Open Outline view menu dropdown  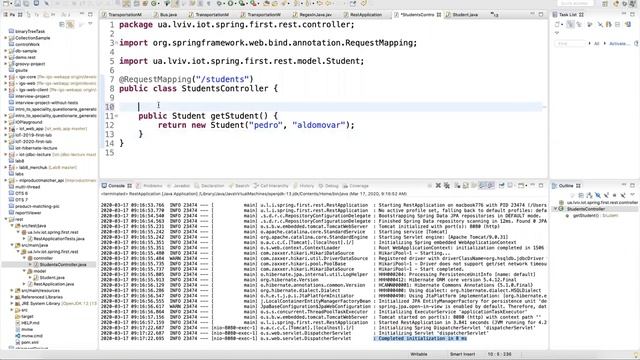click(x=633, y=195)
